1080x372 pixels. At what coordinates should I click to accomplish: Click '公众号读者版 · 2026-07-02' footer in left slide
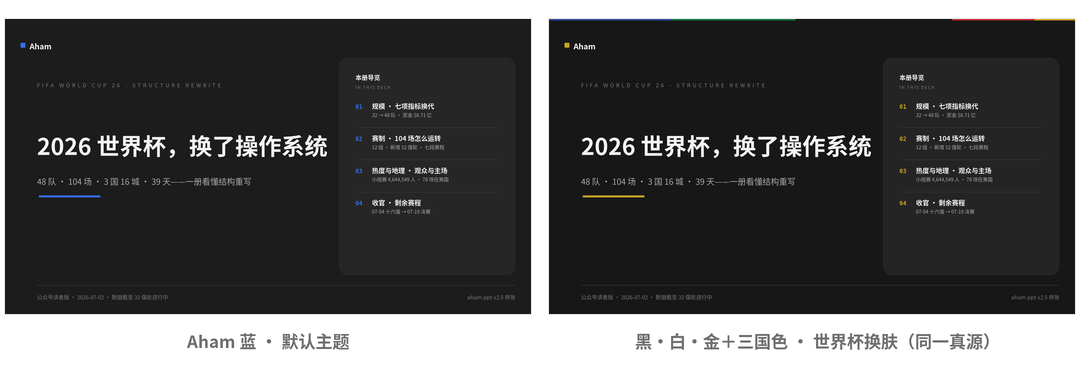tap(103, 298)
